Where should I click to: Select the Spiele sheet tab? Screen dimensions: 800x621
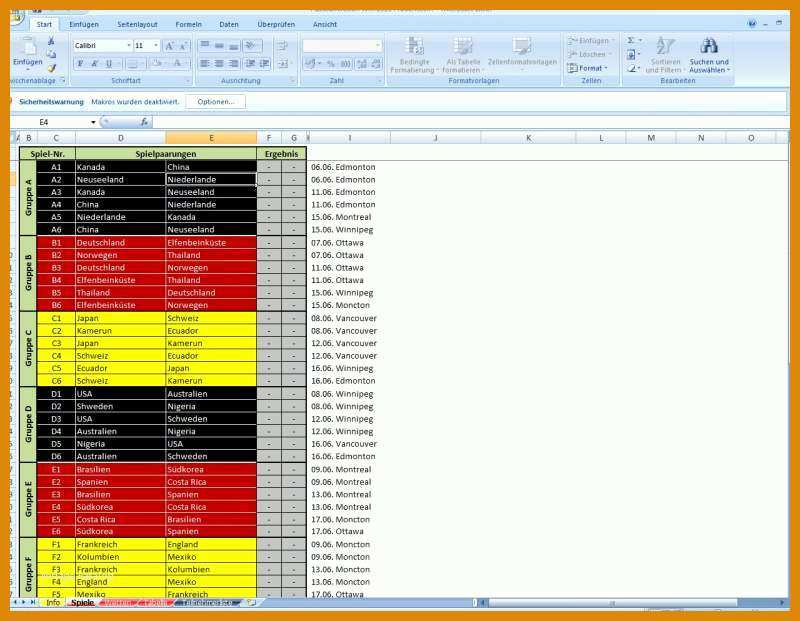82,603
